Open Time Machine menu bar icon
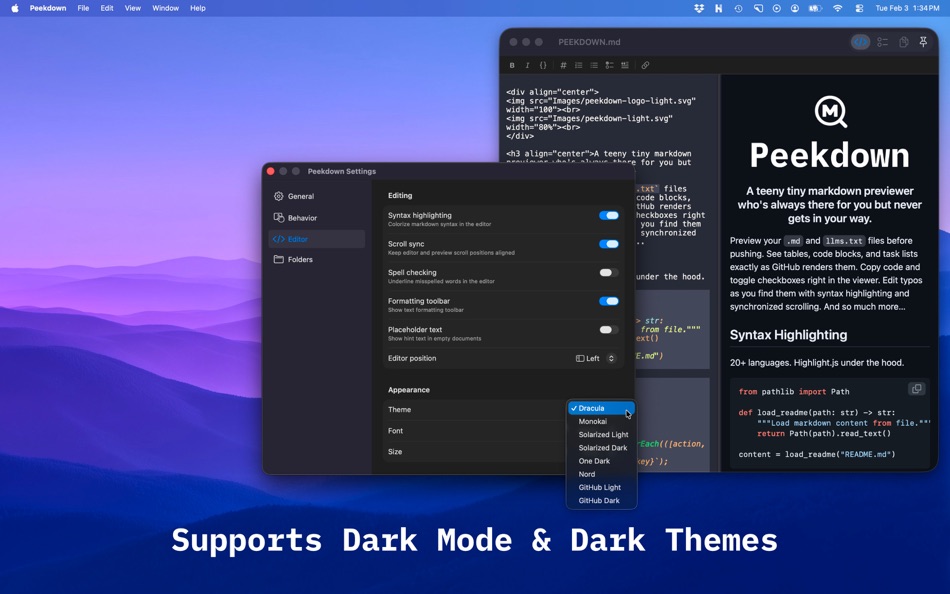The width and height of the screenshot is (950, 594). click(738, 8)
